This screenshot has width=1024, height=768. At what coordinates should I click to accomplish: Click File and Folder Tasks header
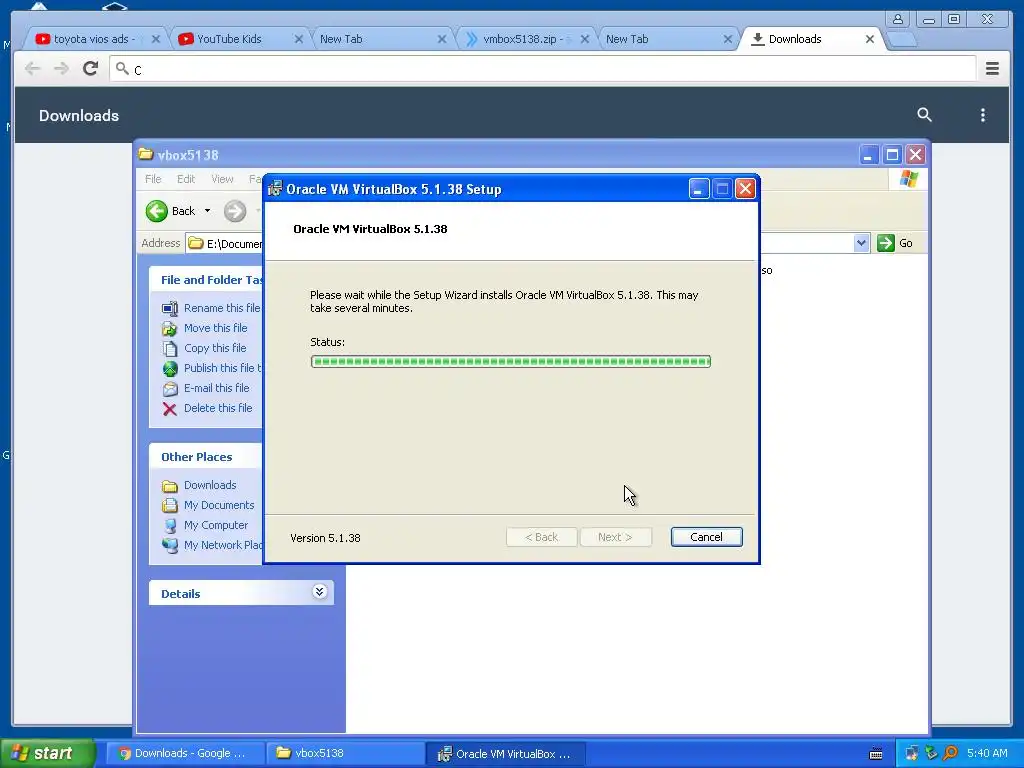point(206,280)
